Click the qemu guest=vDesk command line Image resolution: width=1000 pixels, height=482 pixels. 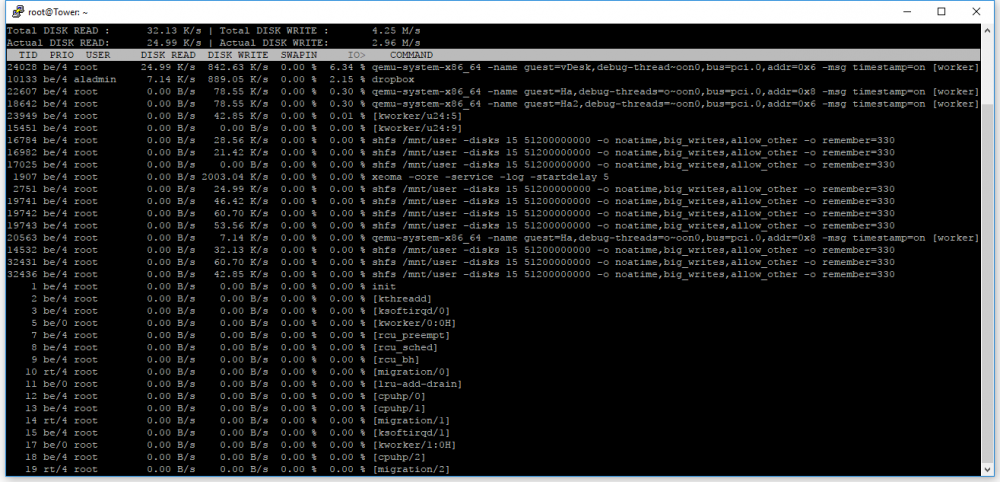(675, 68)
